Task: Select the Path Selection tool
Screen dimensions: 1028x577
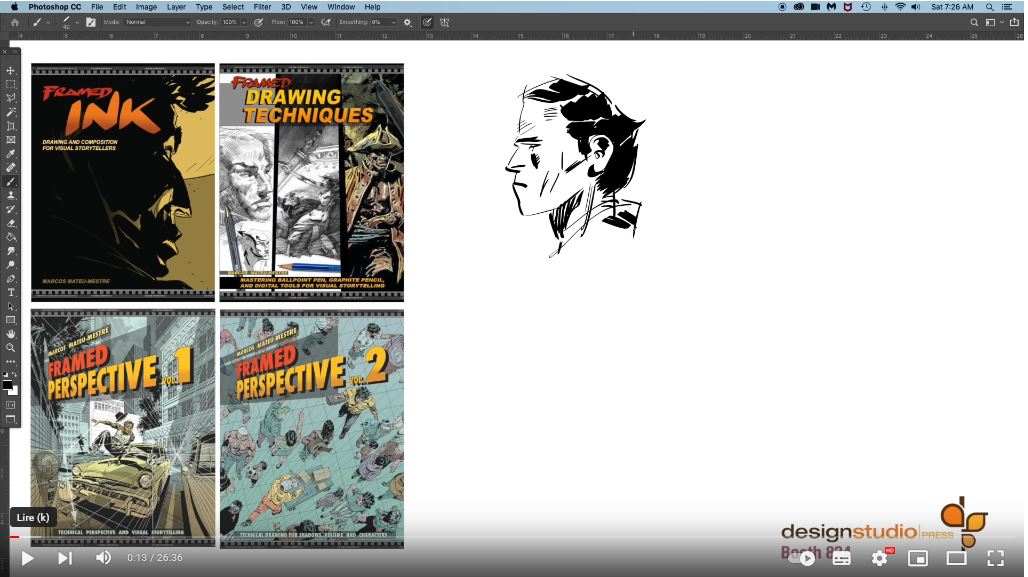Action: point(10,306)
